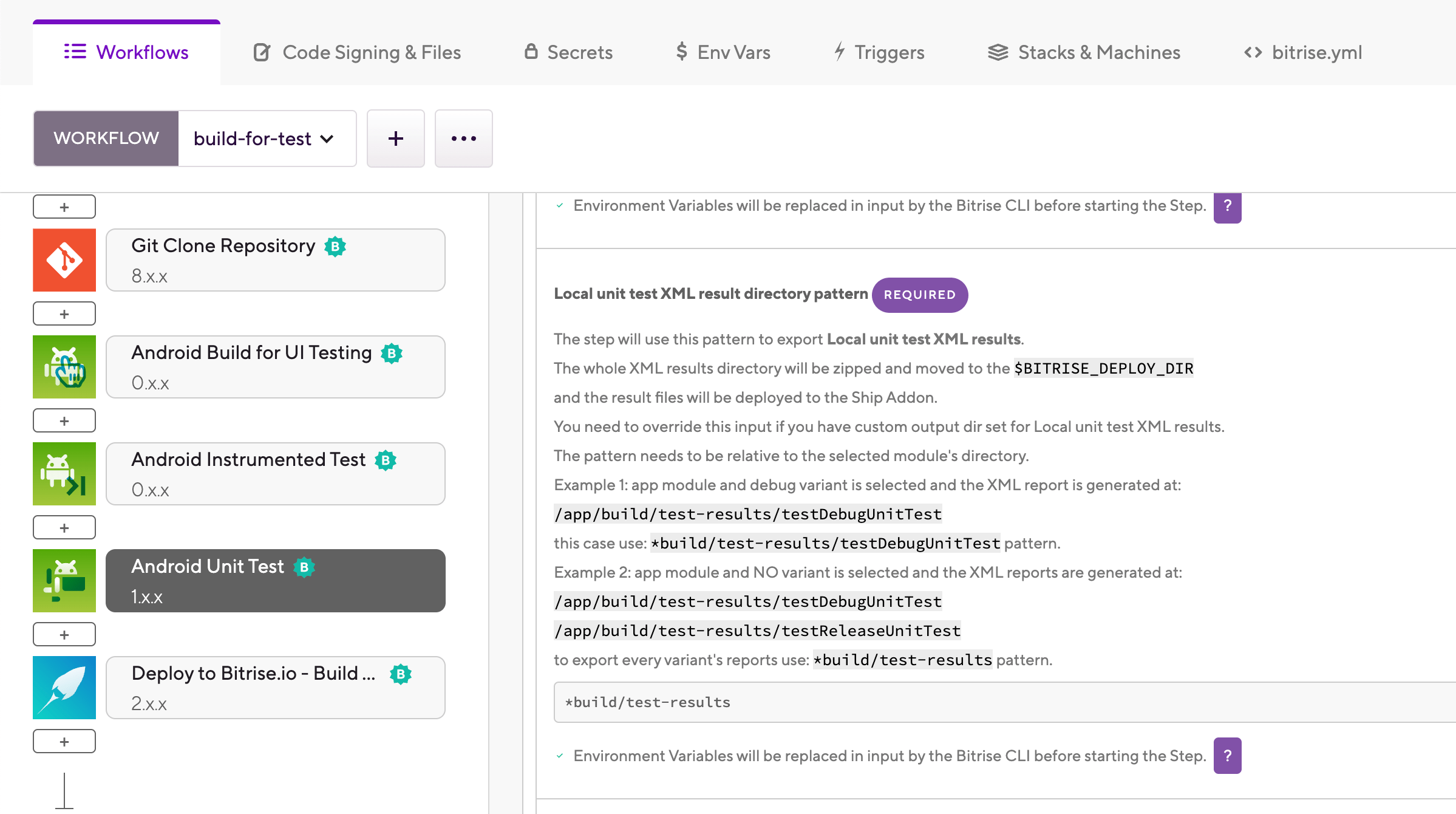Open the Stacks & Machines tab

pyautogui.click(x=1084, y=52)
